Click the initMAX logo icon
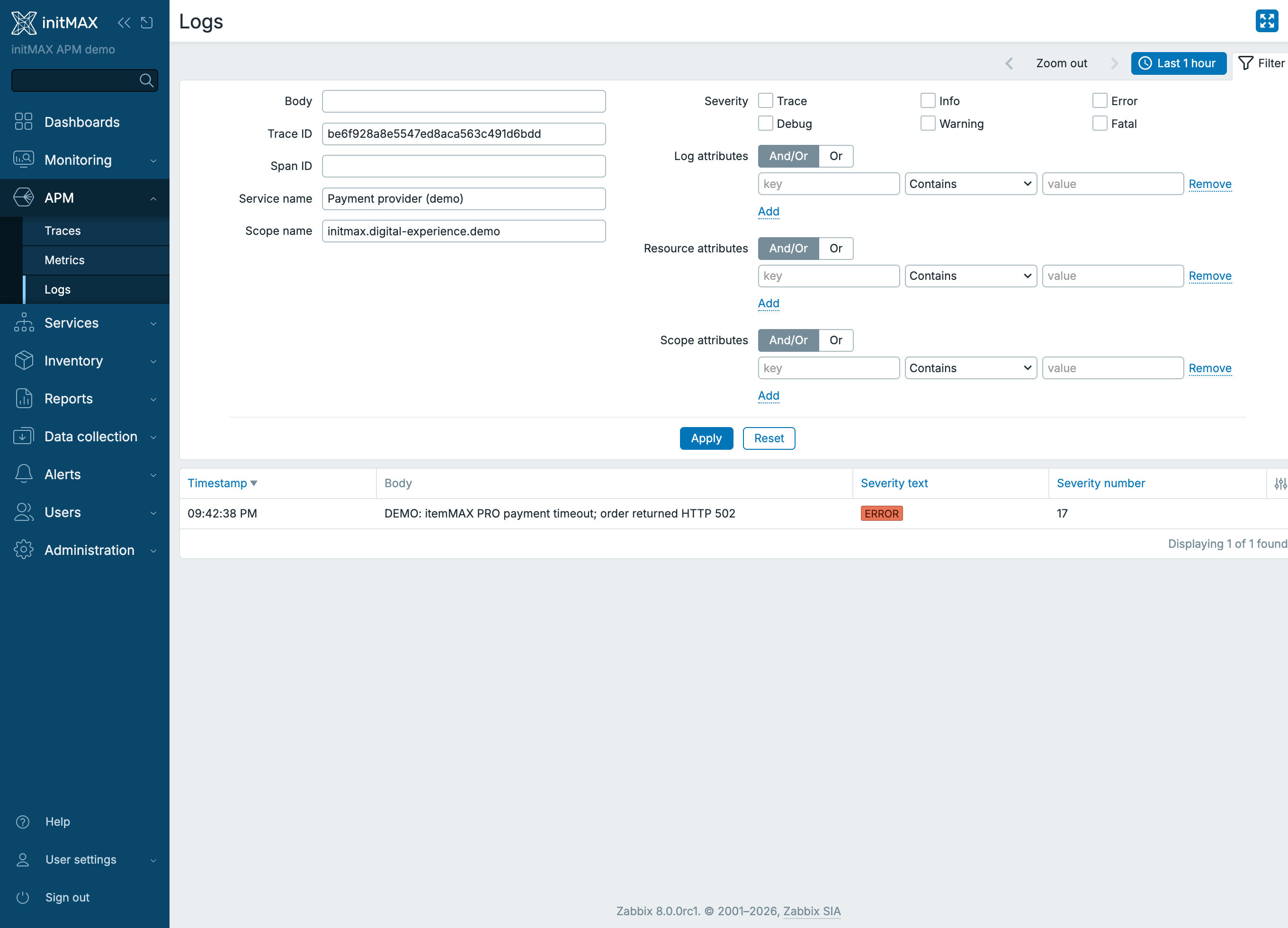 pos(24,23)
